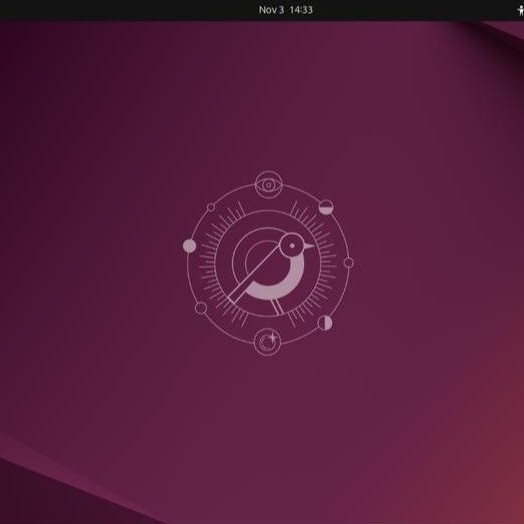
Task: Open the accessibility menu in top bar
Action: pyautogui.click(x=520, y=10)
